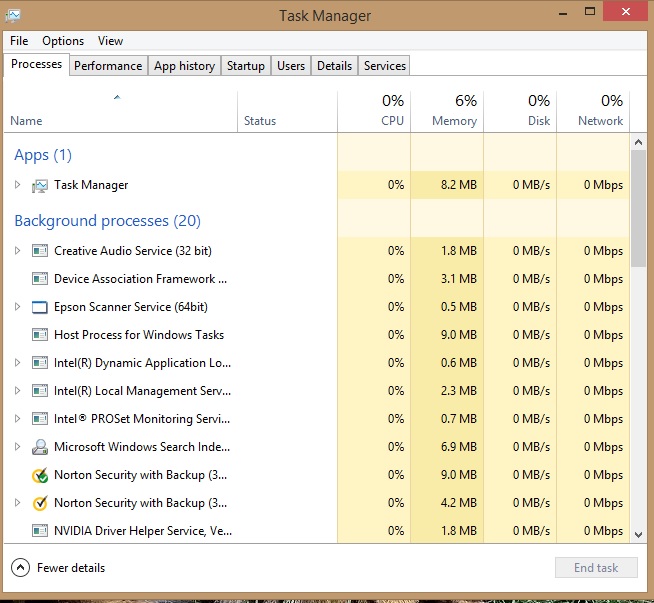Select the Host Process for Windows Tasks row

(x=317, y=335)
